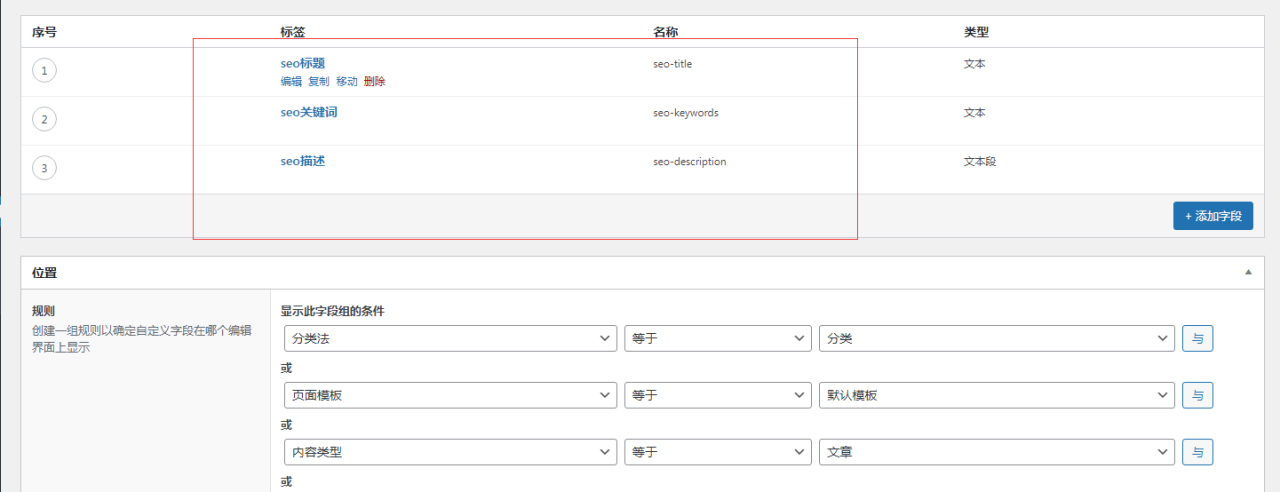Open the seo关键词 field
Image resolution: width=1280 pixels, height=492 pixels.
(309, 112)
